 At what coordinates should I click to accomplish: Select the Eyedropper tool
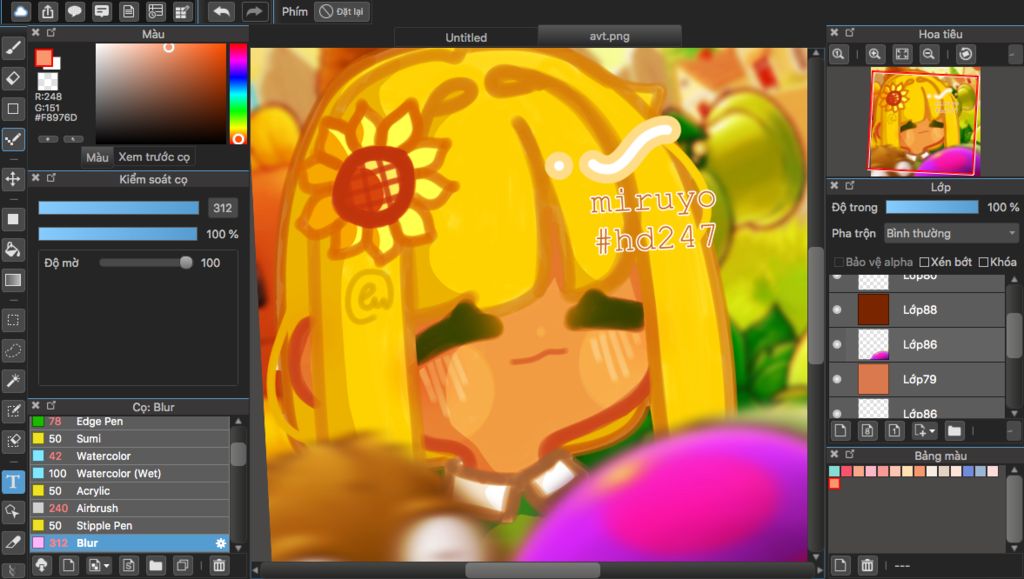(13, 541)
